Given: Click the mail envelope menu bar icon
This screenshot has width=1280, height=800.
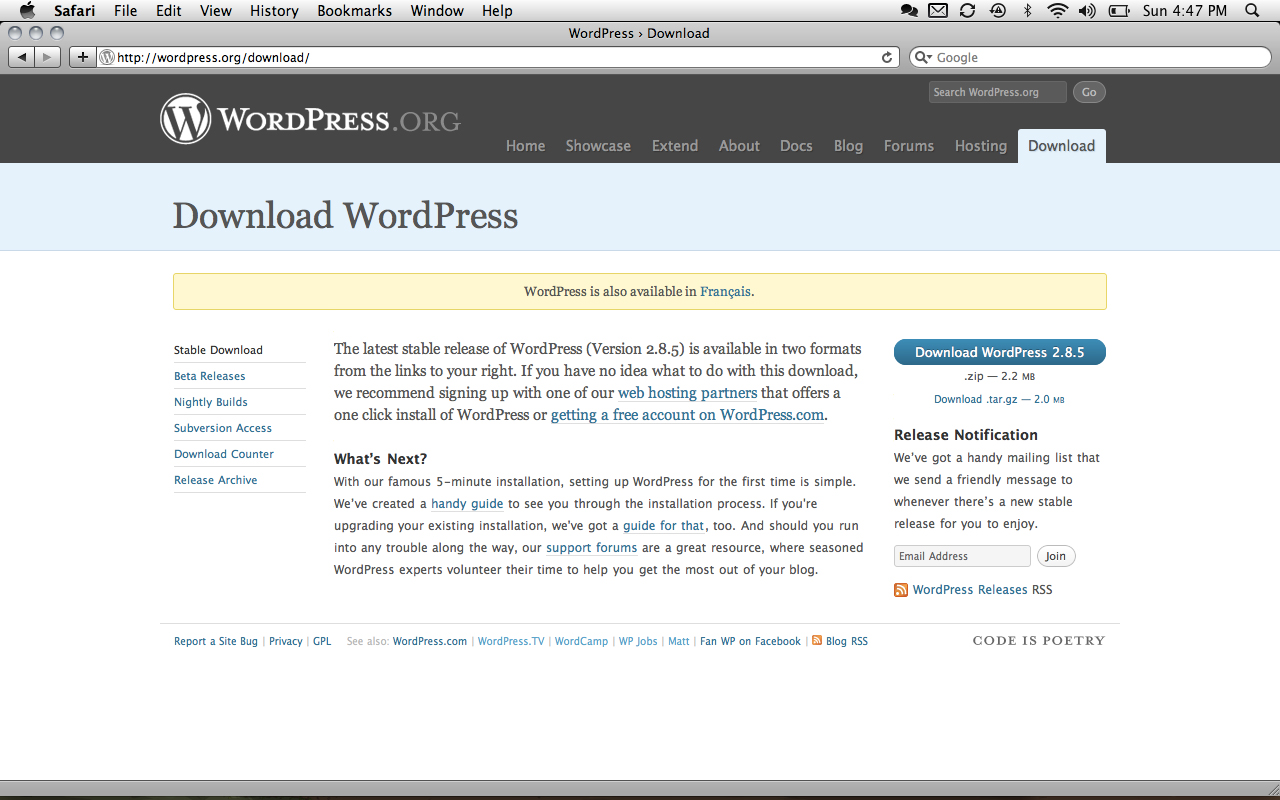Looking at the screenshot, I should (938, 11).
